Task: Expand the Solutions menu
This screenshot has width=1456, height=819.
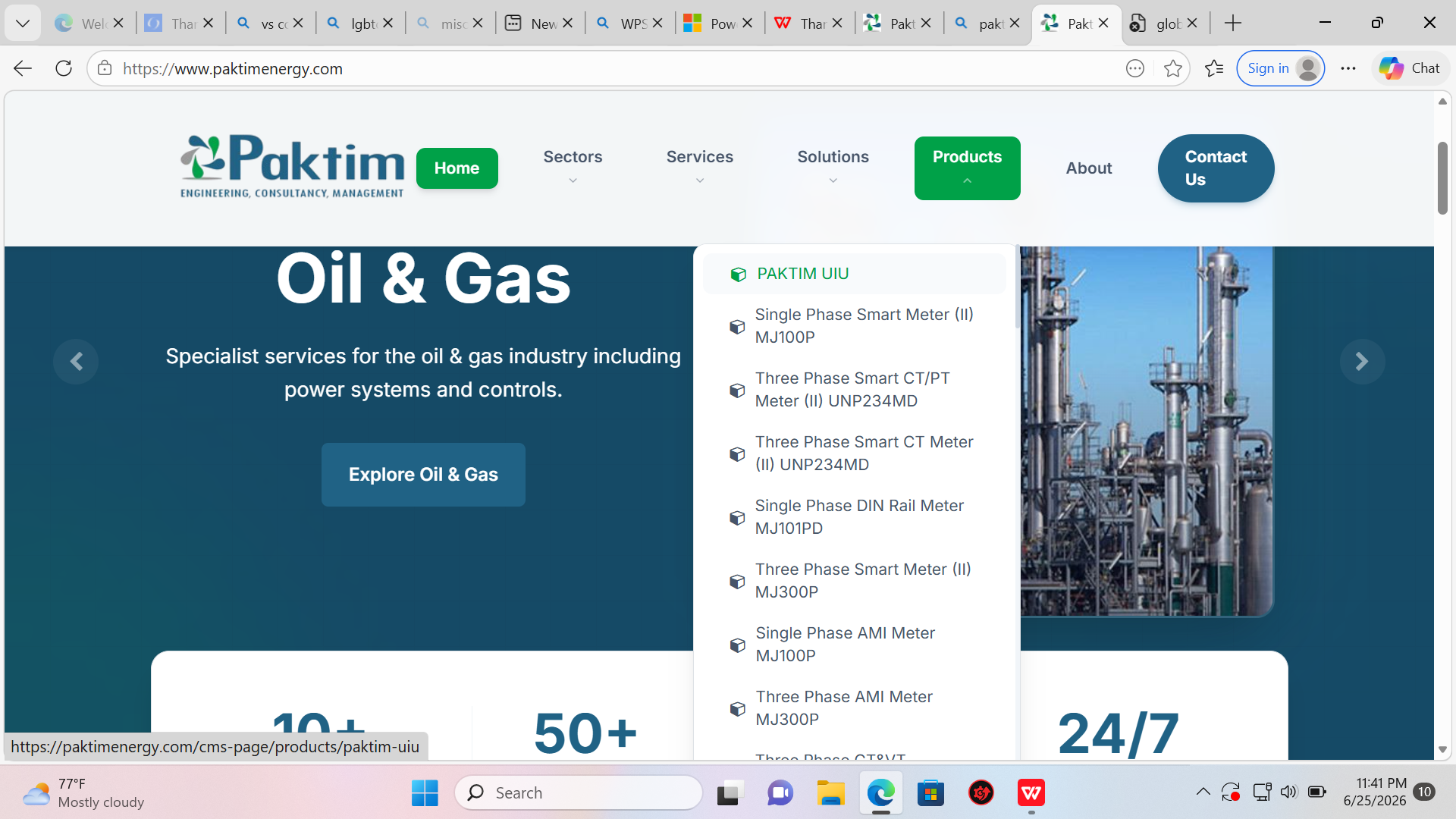Action: [x=833, y=168]
